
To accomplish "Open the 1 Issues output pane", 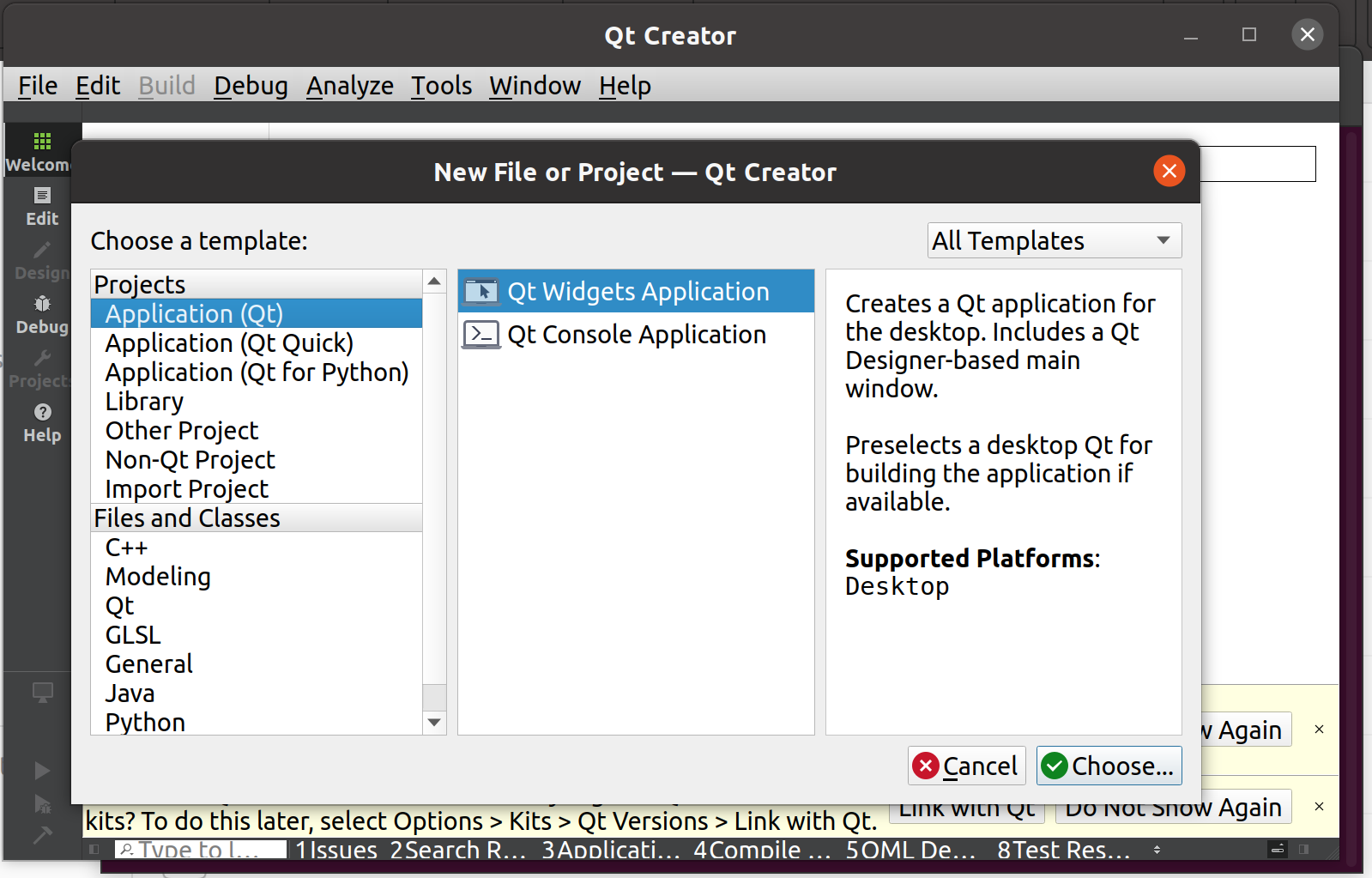I will pos(336,850).
